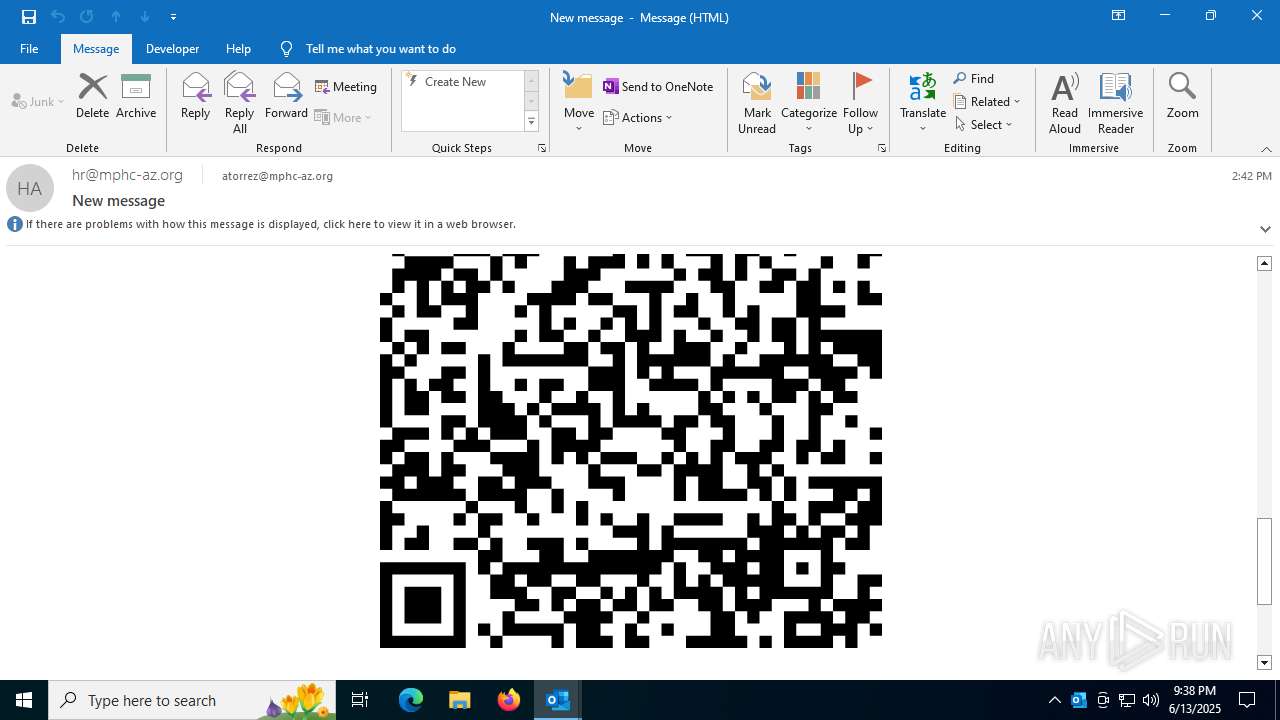The width and height of the screenshot is (1280, 720).
Task: Open the Actions dropdown
Action: point(638,117)
